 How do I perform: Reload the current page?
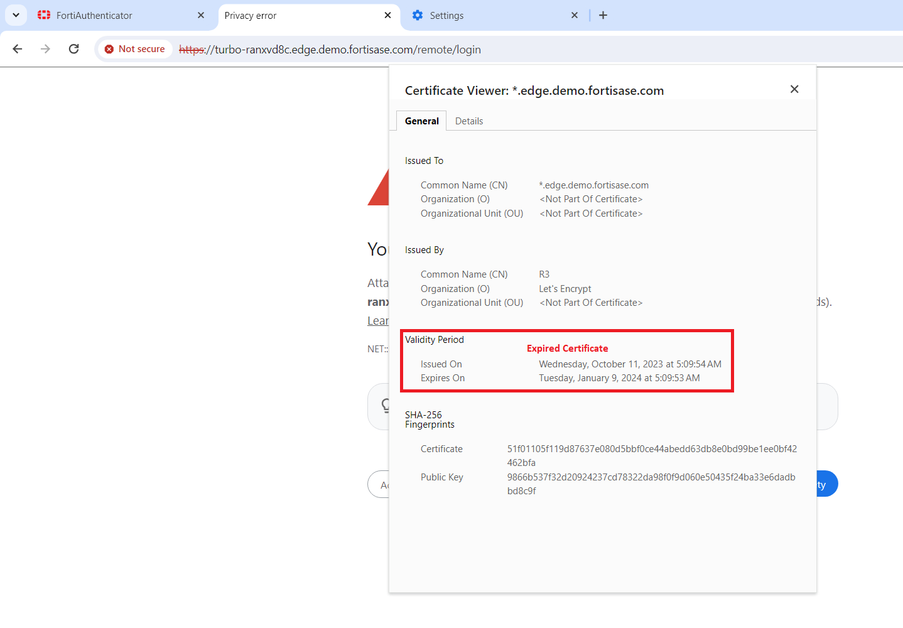click(74, 49)
